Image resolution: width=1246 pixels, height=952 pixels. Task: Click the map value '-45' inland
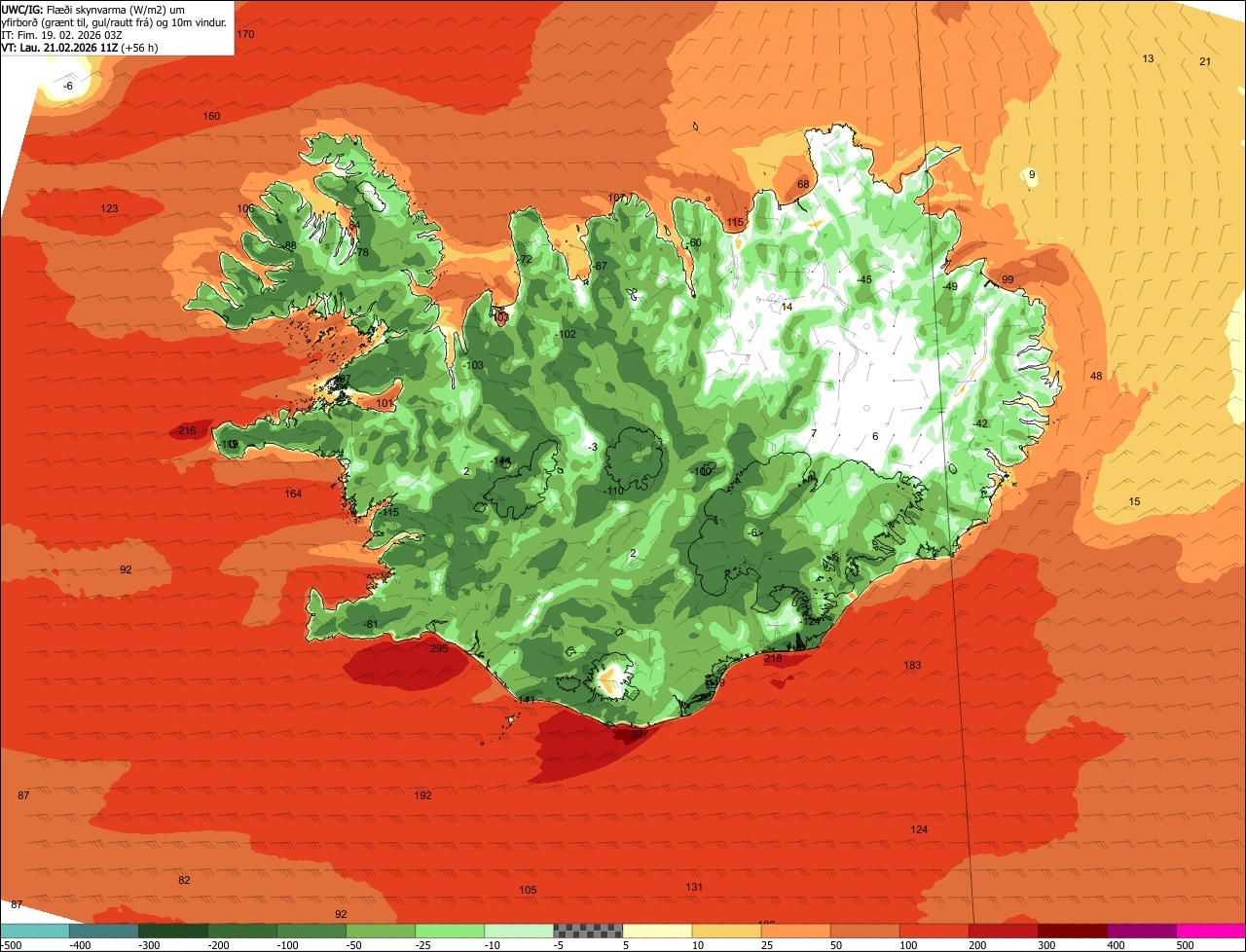point(863,279)
